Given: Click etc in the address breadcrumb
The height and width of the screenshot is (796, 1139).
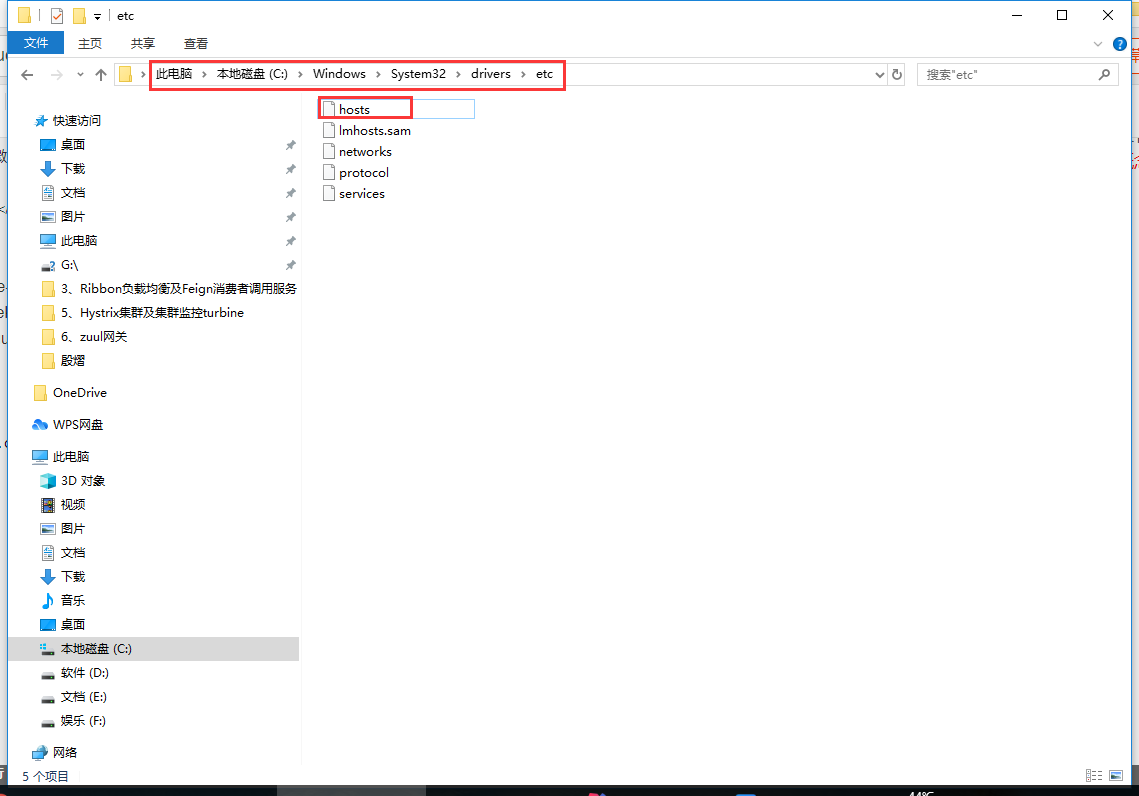Looking at the screenshot, I should [x=544, y=74].
